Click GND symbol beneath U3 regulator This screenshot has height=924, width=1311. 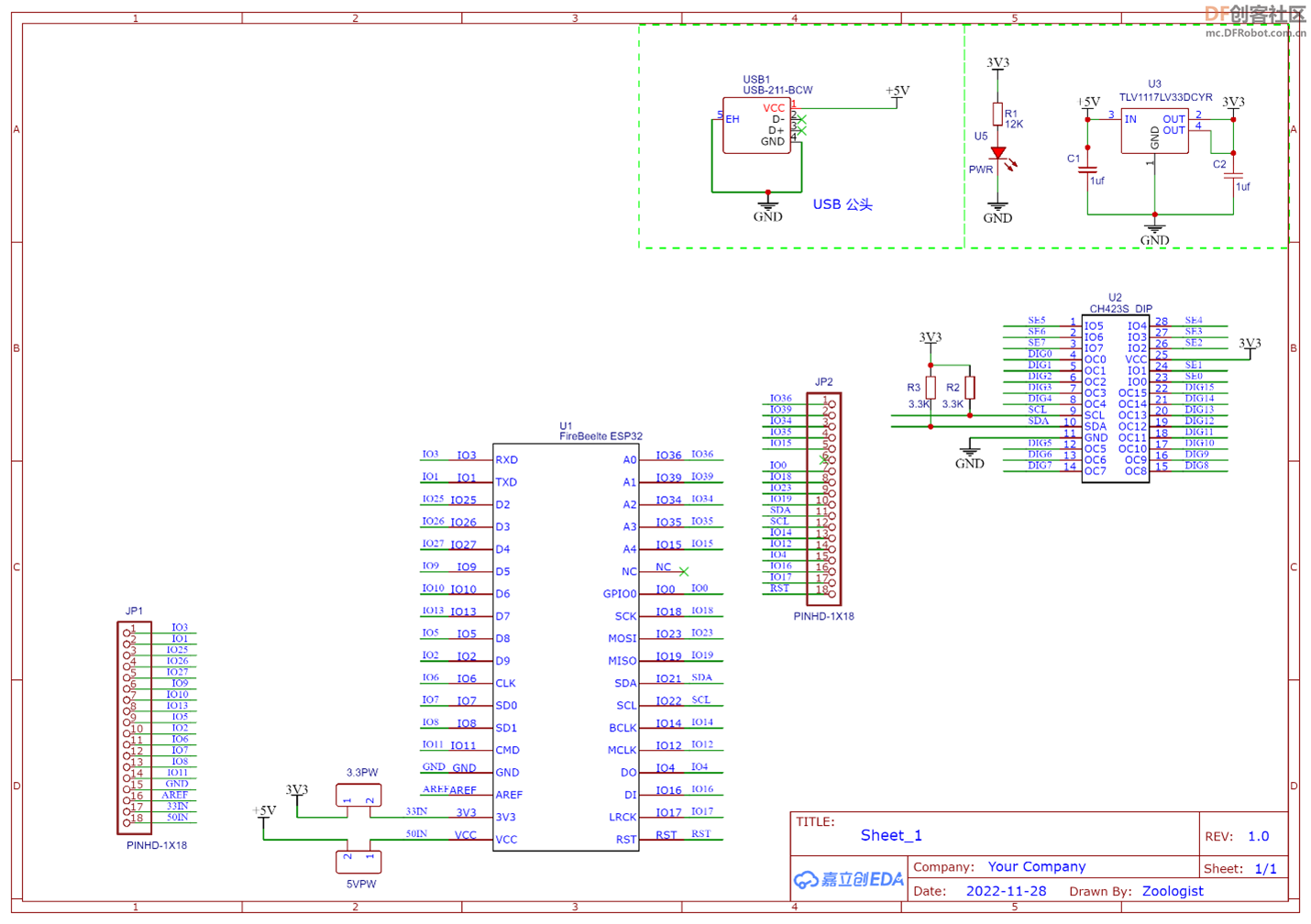click(1154, 233)
